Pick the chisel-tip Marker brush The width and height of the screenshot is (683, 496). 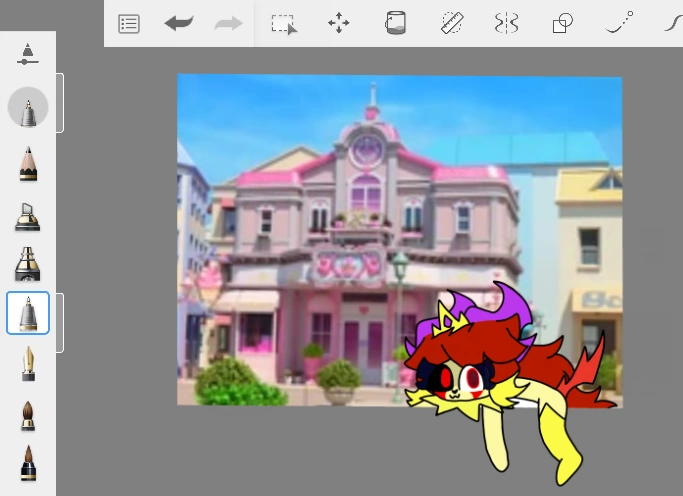pos(28,214)
